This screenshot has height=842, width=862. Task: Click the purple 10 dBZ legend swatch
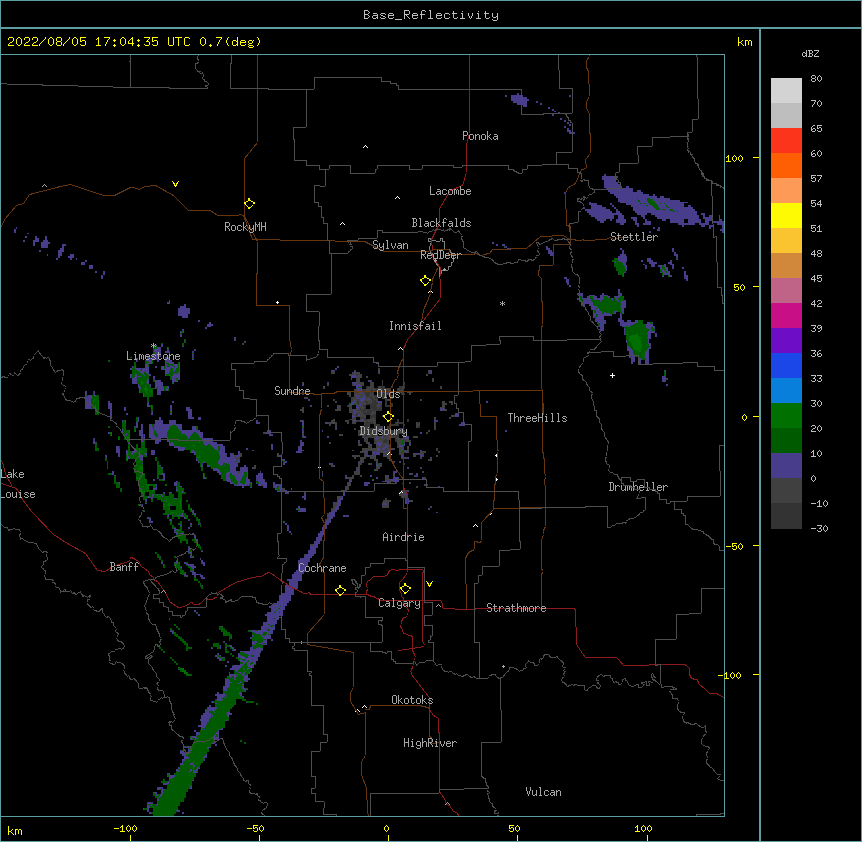click(786, 466)
